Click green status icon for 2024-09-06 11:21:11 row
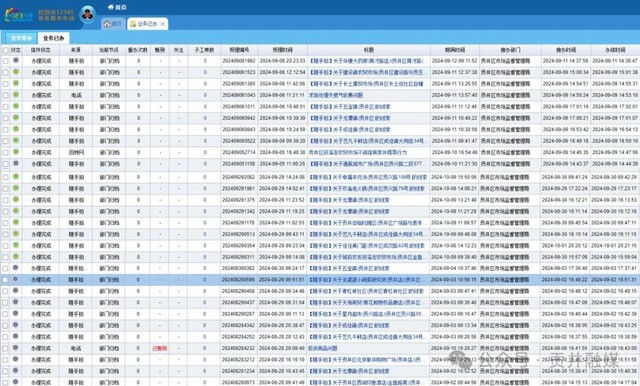This screenshot has height=386, width=640. (16, 95)
